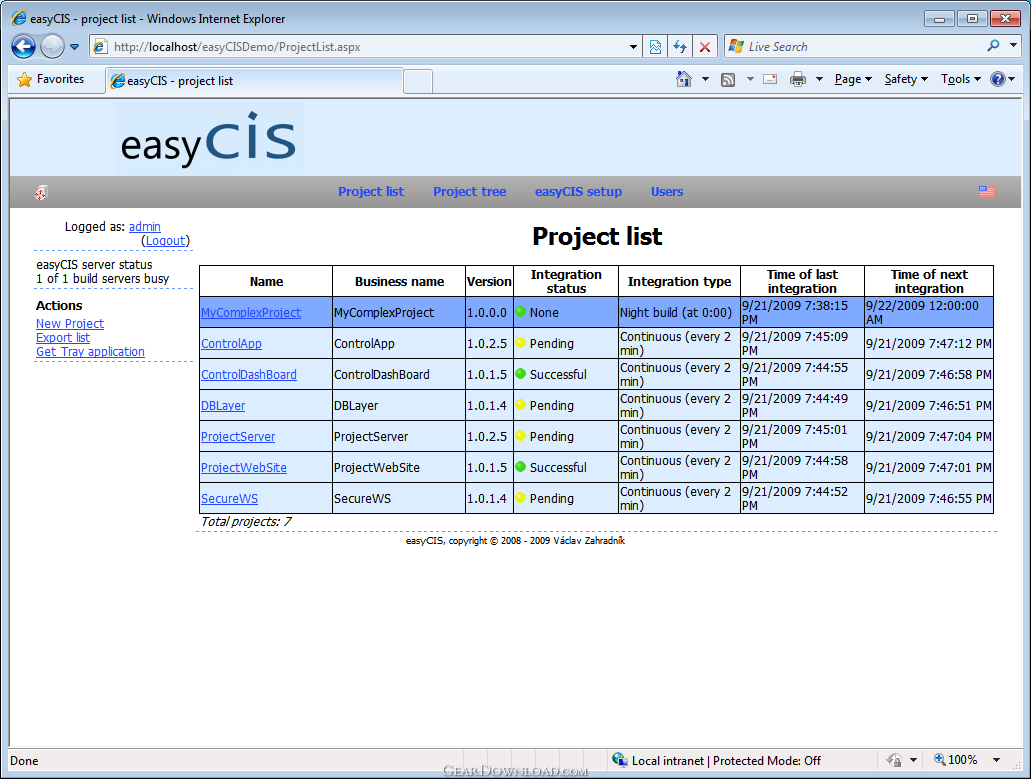Click the Local intranet zone globe icon

click(619, 760)
